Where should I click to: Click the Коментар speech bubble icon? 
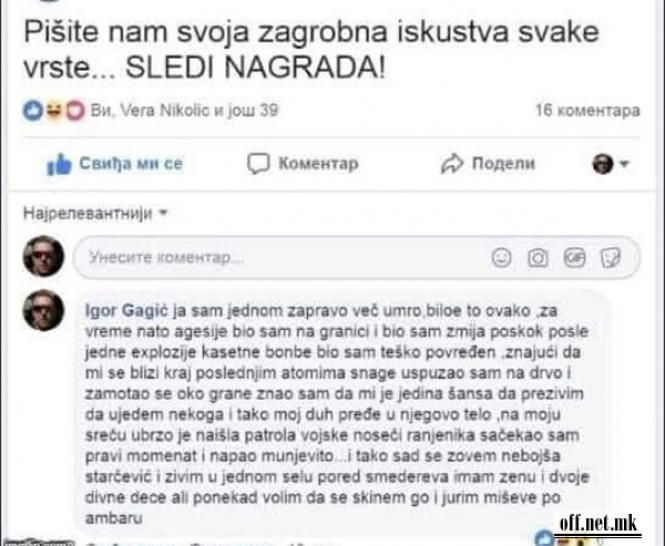(258, 164)
